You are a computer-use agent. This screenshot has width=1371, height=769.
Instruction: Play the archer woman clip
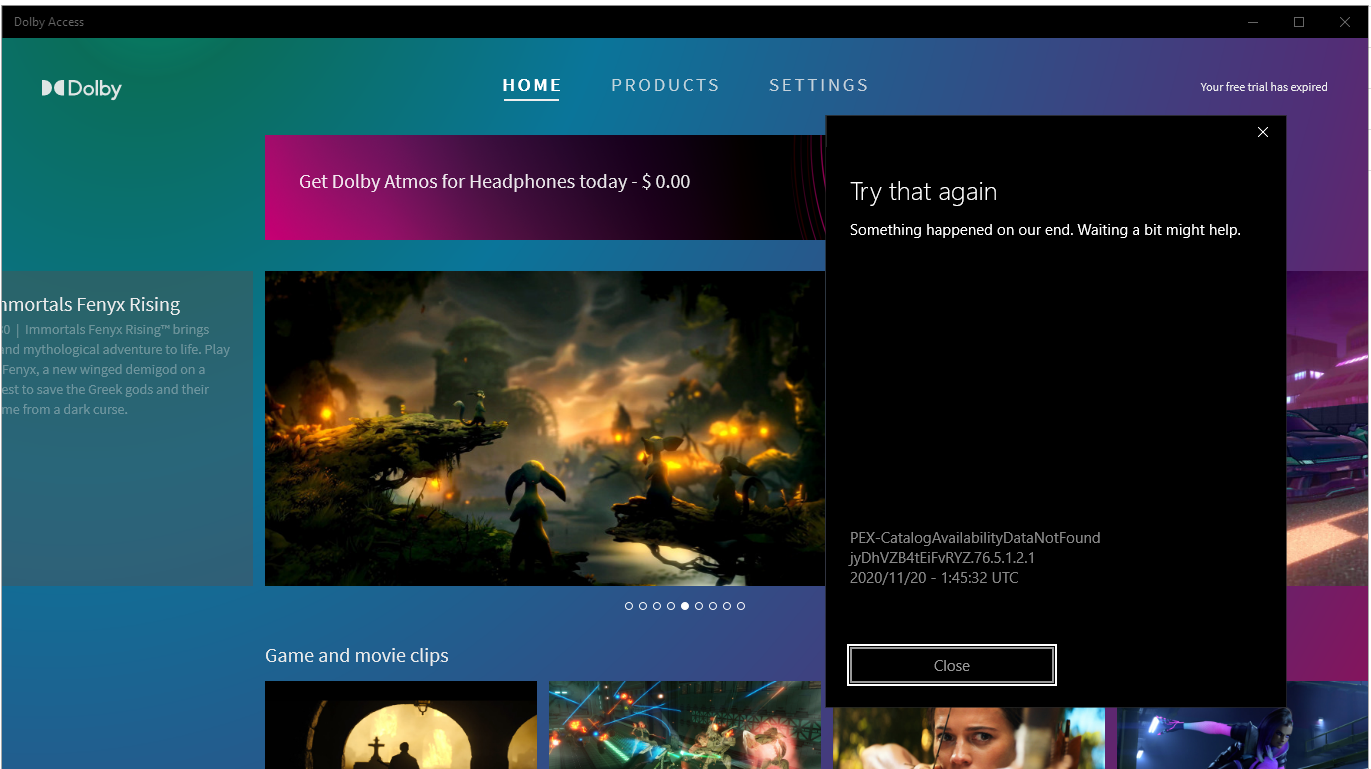tap(969, 738)
